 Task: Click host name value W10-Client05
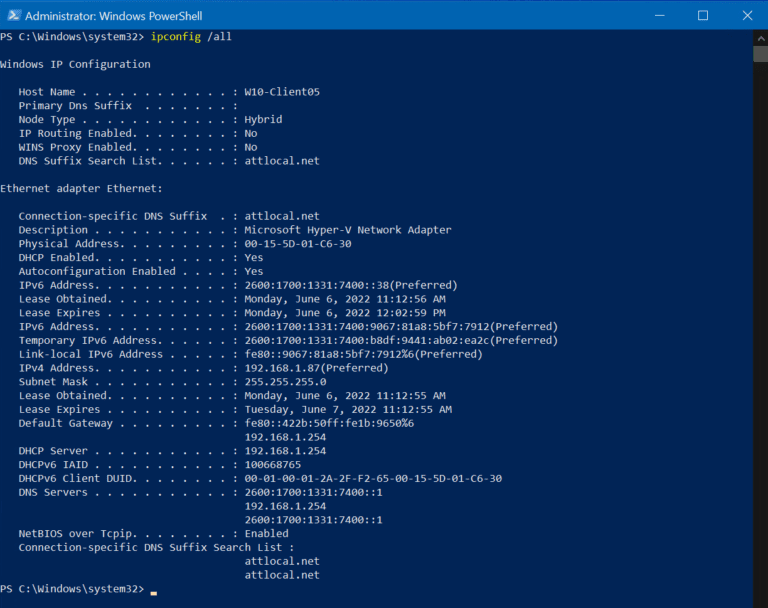[282, 92]
